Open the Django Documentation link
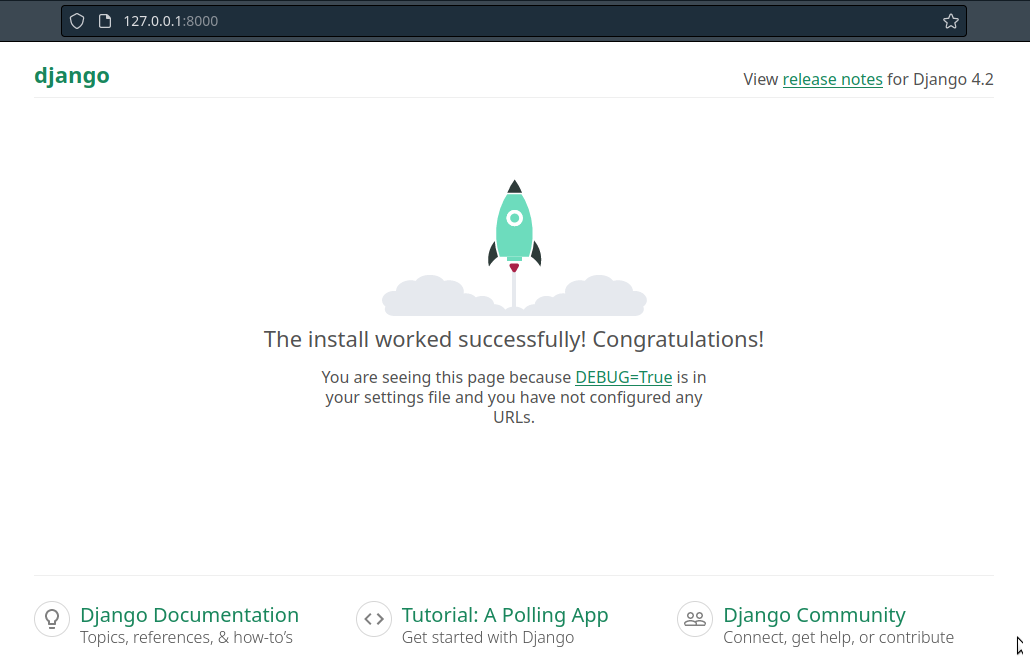 click(189, 615)
